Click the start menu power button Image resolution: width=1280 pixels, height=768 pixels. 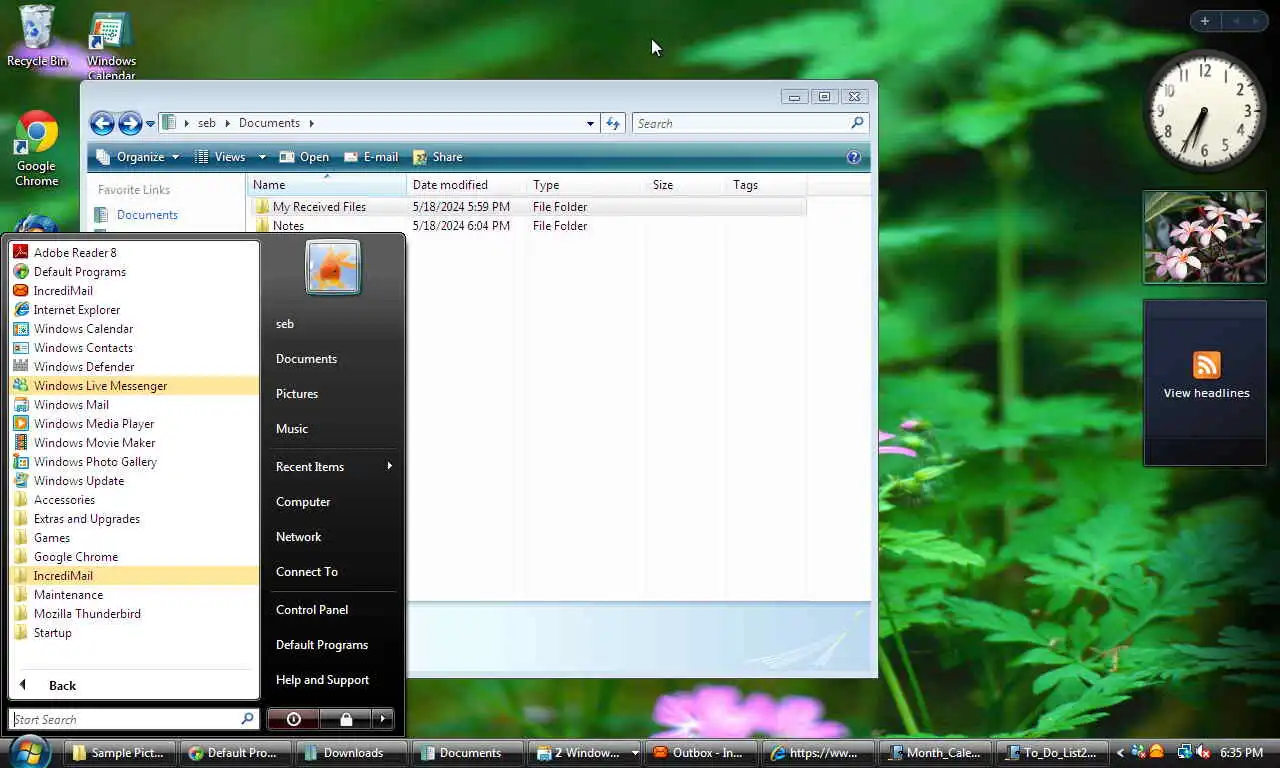click(293, 719)
